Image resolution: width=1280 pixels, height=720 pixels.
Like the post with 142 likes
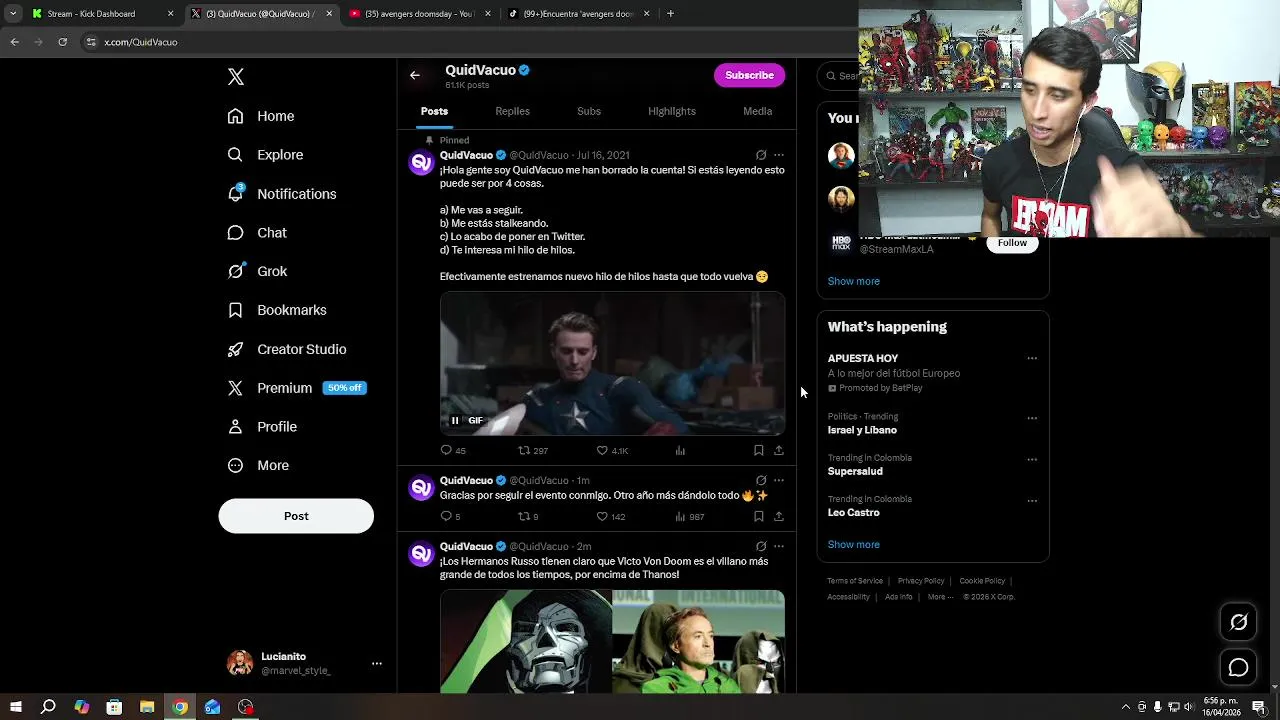click(611, 516)
